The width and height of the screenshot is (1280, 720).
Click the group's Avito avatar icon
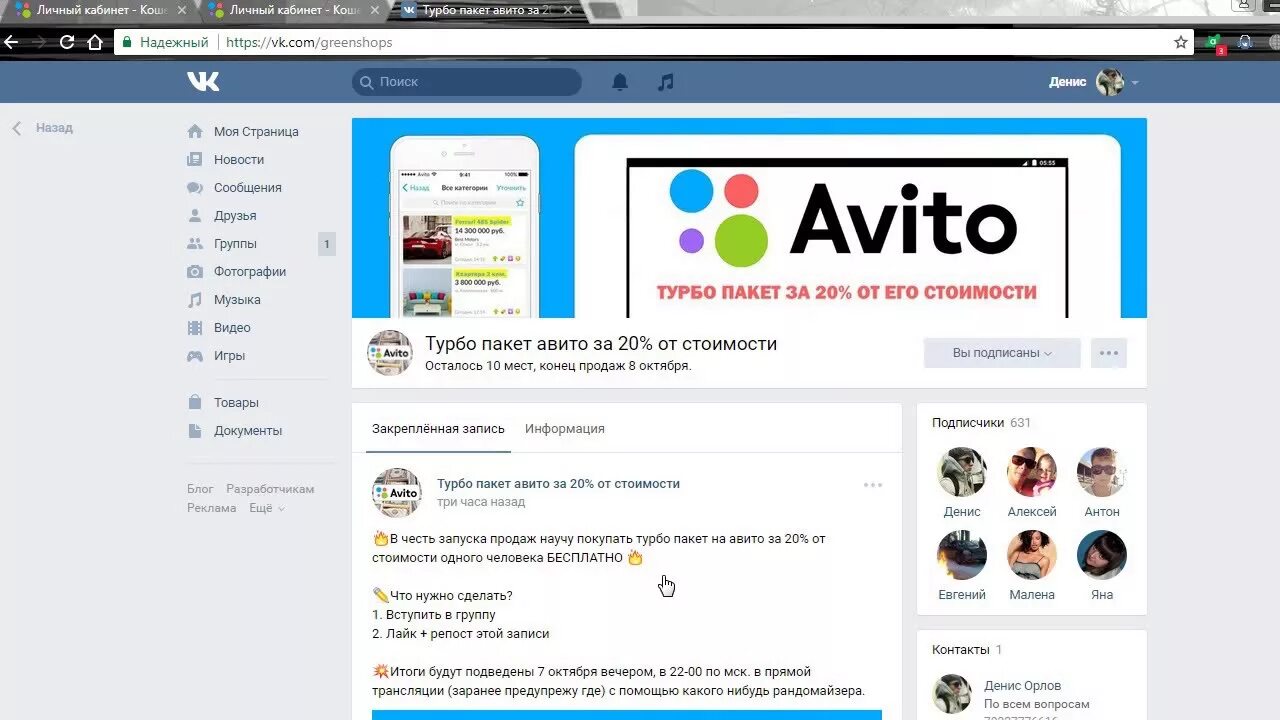click(389, 353)
